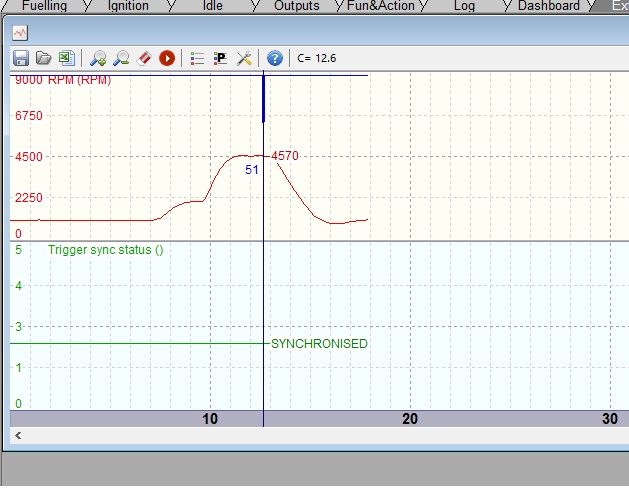Export log to Excel spreadsheet icon

tap(66, 58)
